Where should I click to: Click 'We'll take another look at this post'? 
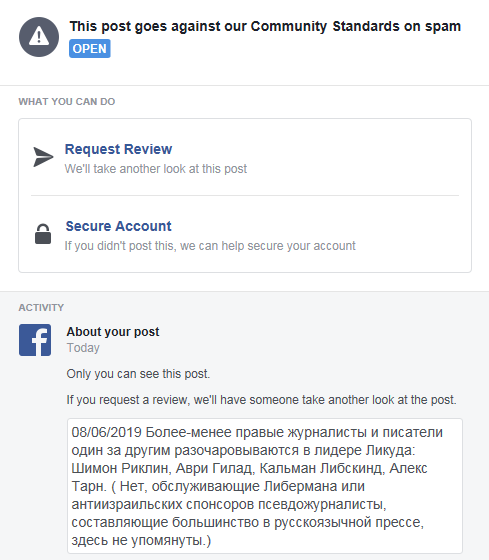point(156,169)
